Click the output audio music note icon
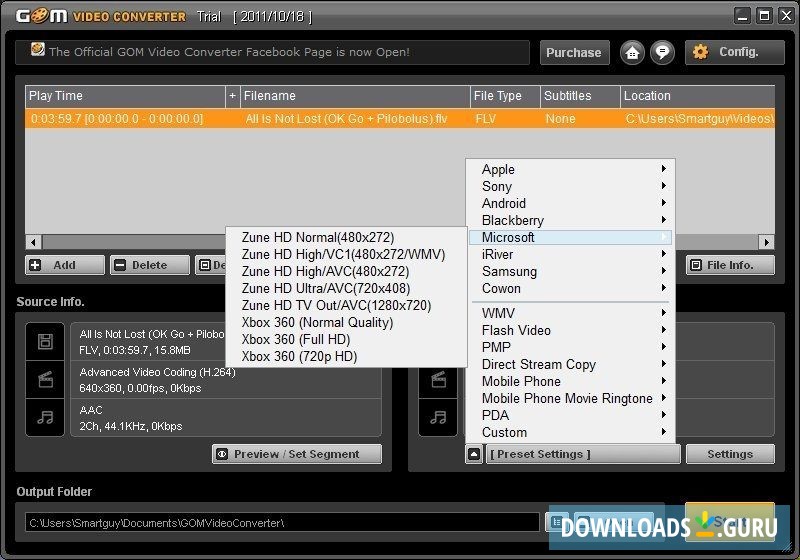 [x=438, y=417]
